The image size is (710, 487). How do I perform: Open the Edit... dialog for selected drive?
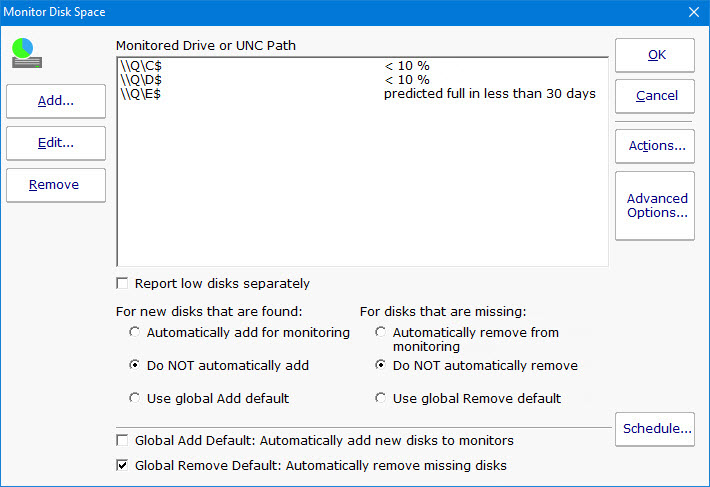pos(56,143)
